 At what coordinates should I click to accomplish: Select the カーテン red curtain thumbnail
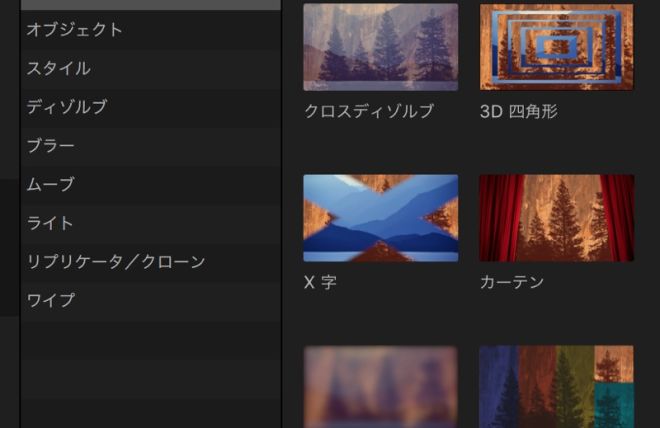(x=556, y=218)
